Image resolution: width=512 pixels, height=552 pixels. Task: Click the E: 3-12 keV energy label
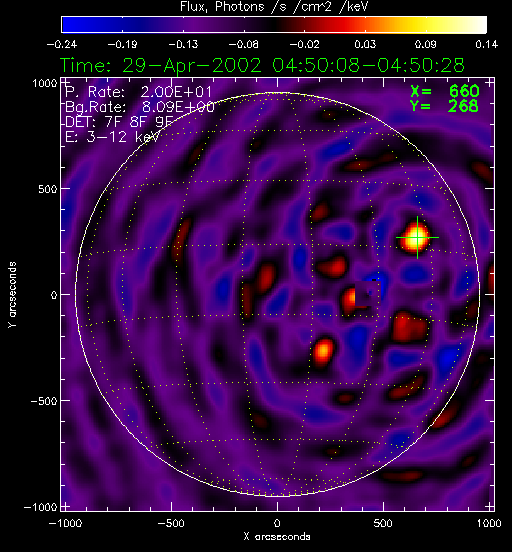point(112,137)
